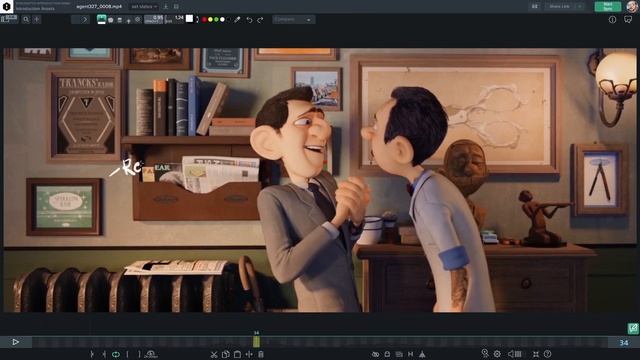Open the Compare dropdown
The image size is (640, 360).
(293, 20)
